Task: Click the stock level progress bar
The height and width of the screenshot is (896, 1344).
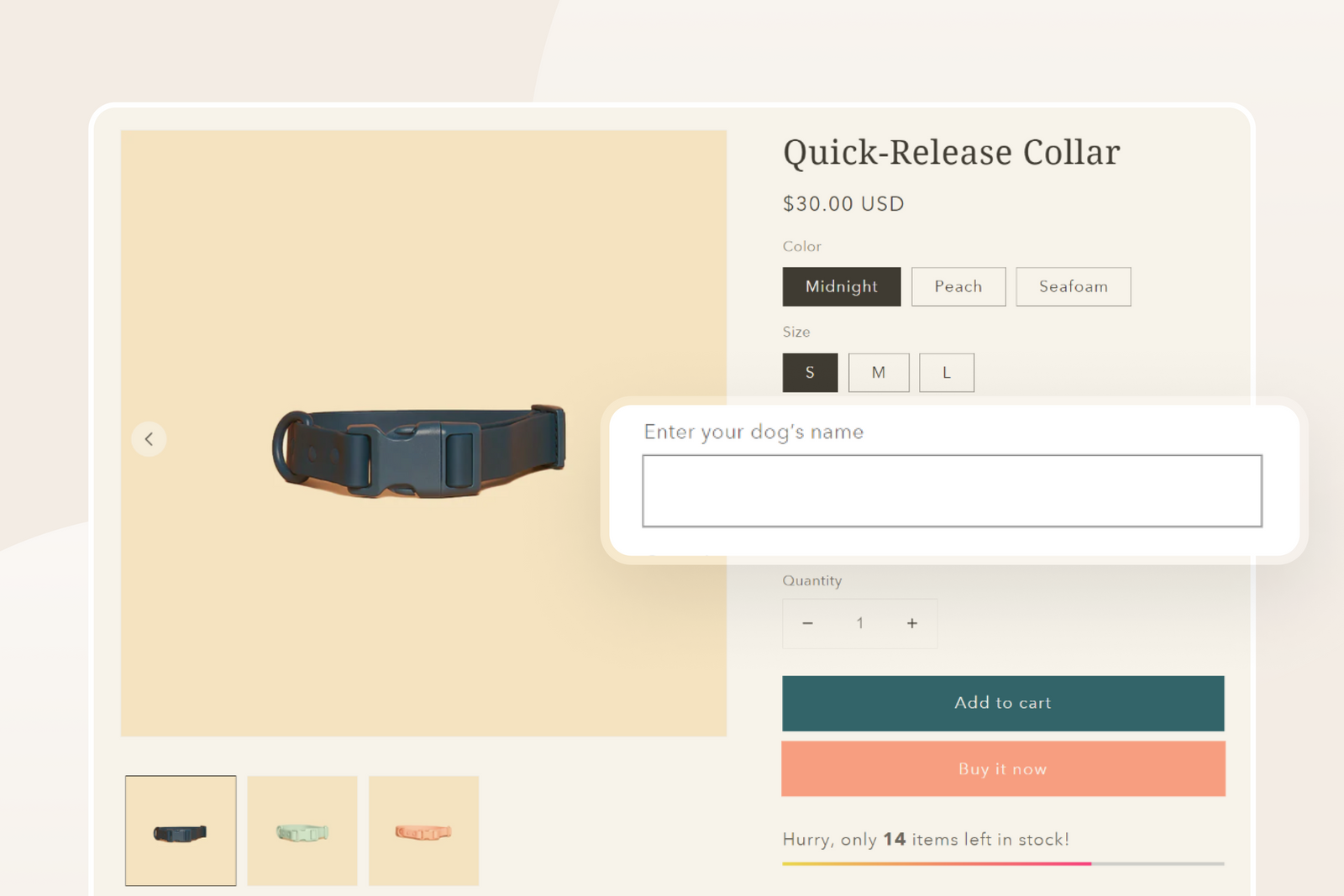Action: coord(1002,863)
